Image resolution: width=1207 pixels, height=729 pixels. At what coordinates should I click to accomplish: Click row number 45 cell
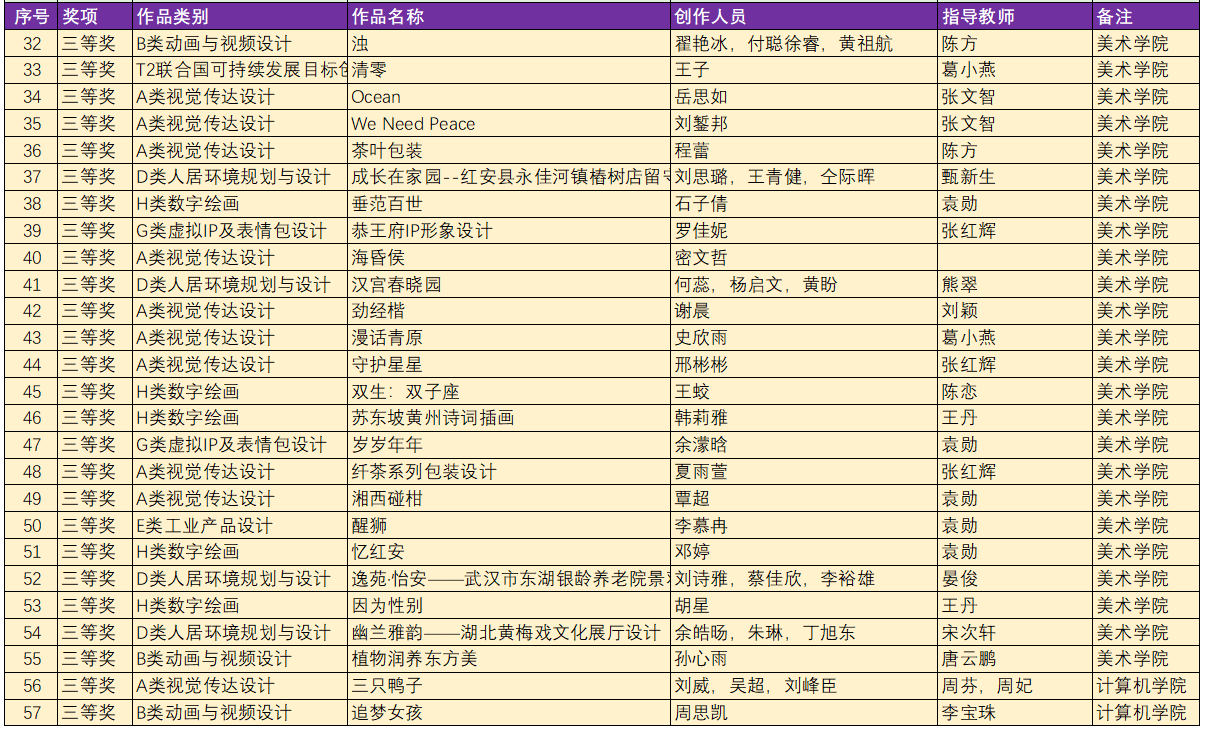point(30,392)
